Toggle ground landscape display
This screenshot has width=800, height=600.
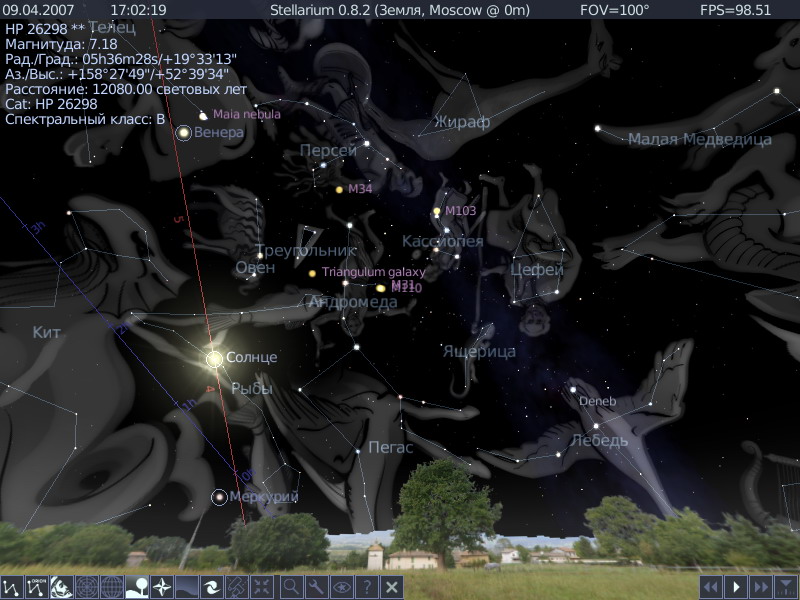coord(137,587)
